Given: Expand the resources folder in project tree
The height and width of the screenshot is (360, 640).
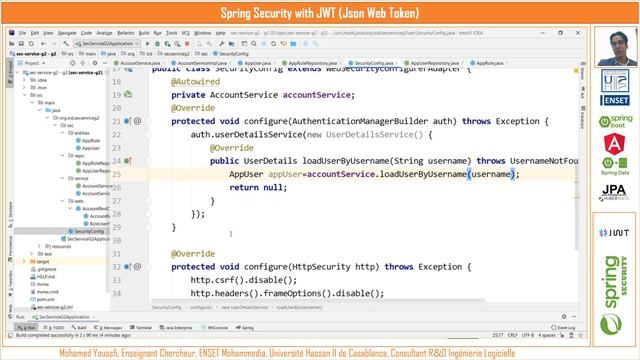Looking at the screenshot, I should click(x=39, y=246).
